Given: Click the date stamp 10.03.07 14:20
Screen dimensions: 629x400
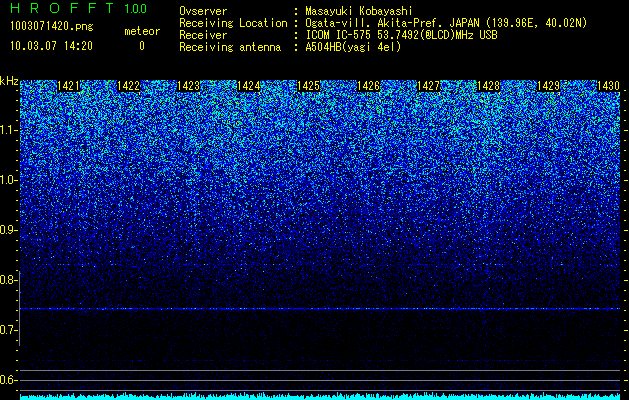Looking at the screenshot, I should pyautogui.click(x=51, y=46).
